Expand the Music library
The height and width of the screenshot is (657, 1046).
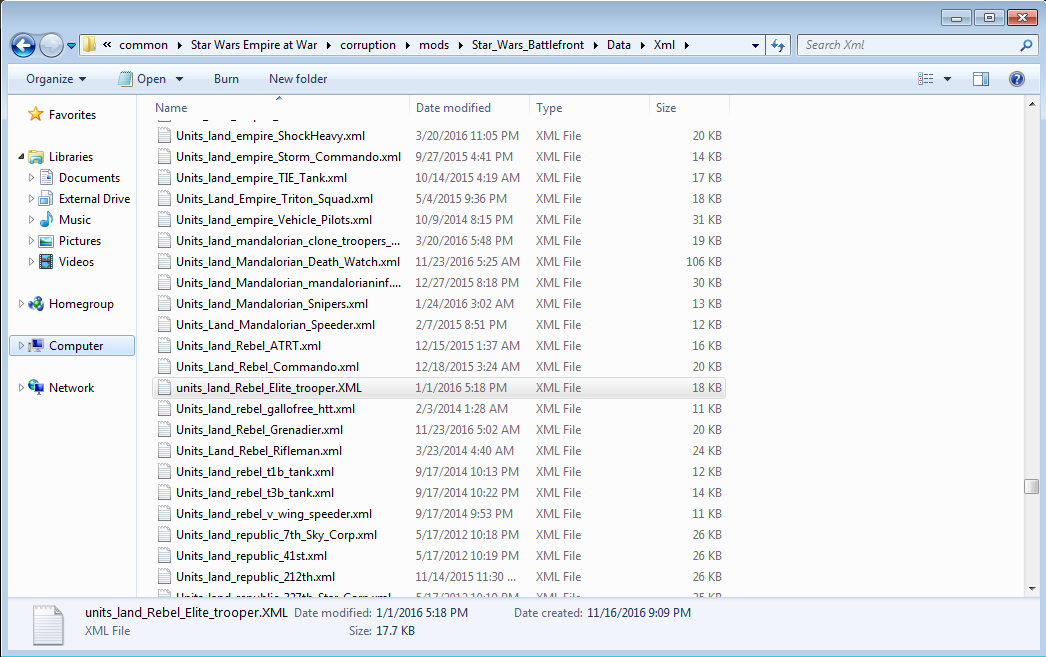pos(31,219)
